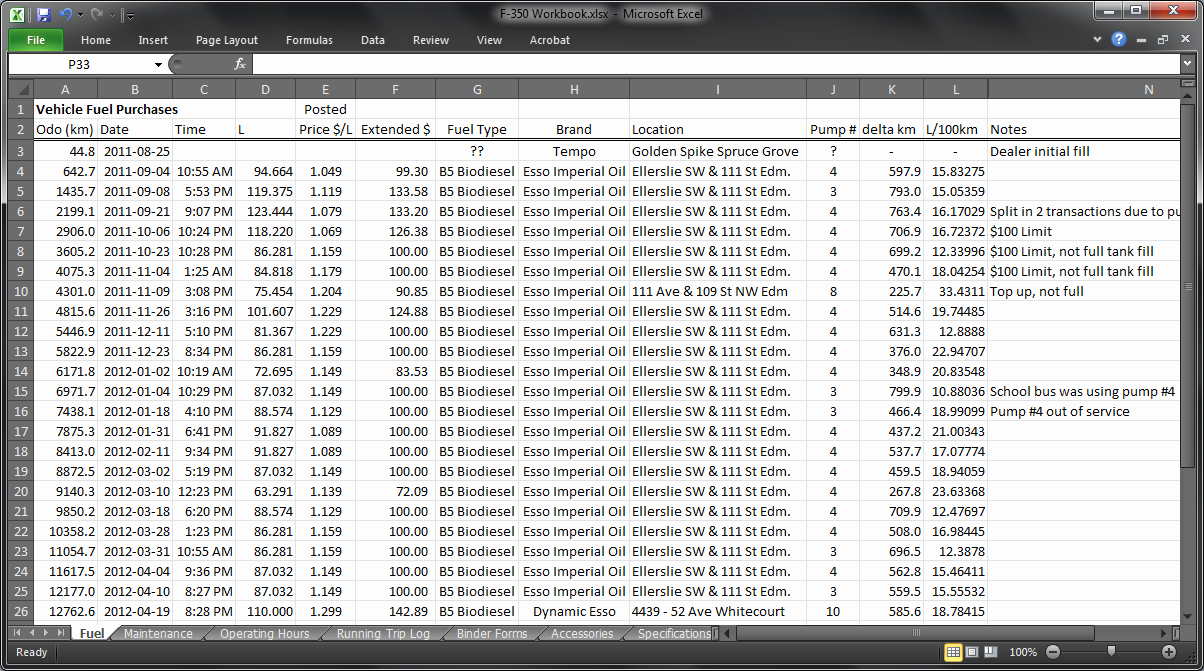Click the blue Help question mark icon
Screen dimensions: 1204x671
coord(1119,40)
